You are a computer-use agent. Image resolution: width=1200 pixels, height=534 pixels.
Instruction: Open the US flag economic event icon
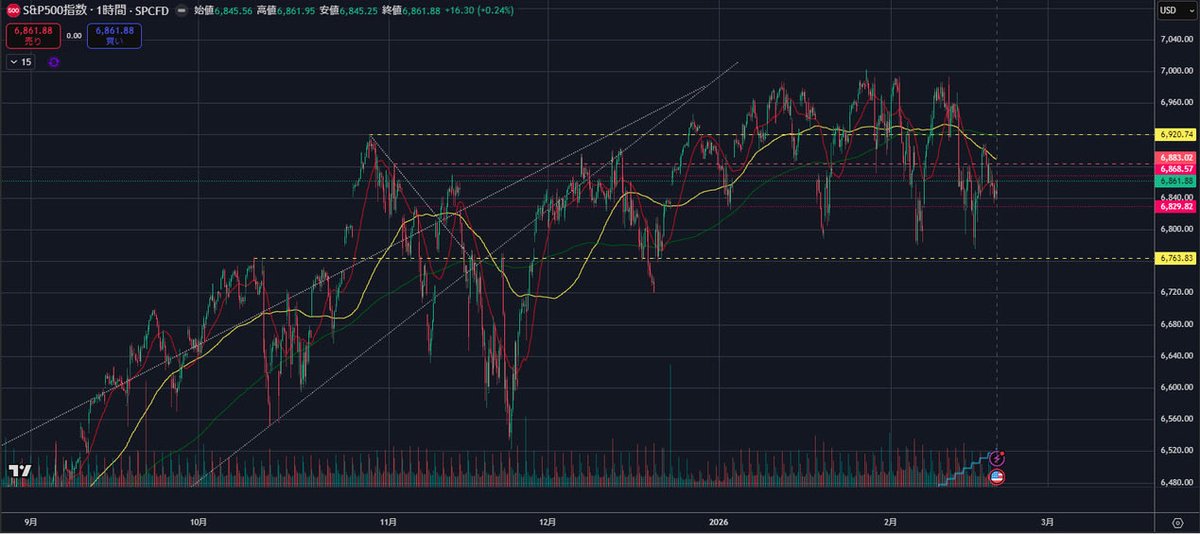click(x=997, y=477)
